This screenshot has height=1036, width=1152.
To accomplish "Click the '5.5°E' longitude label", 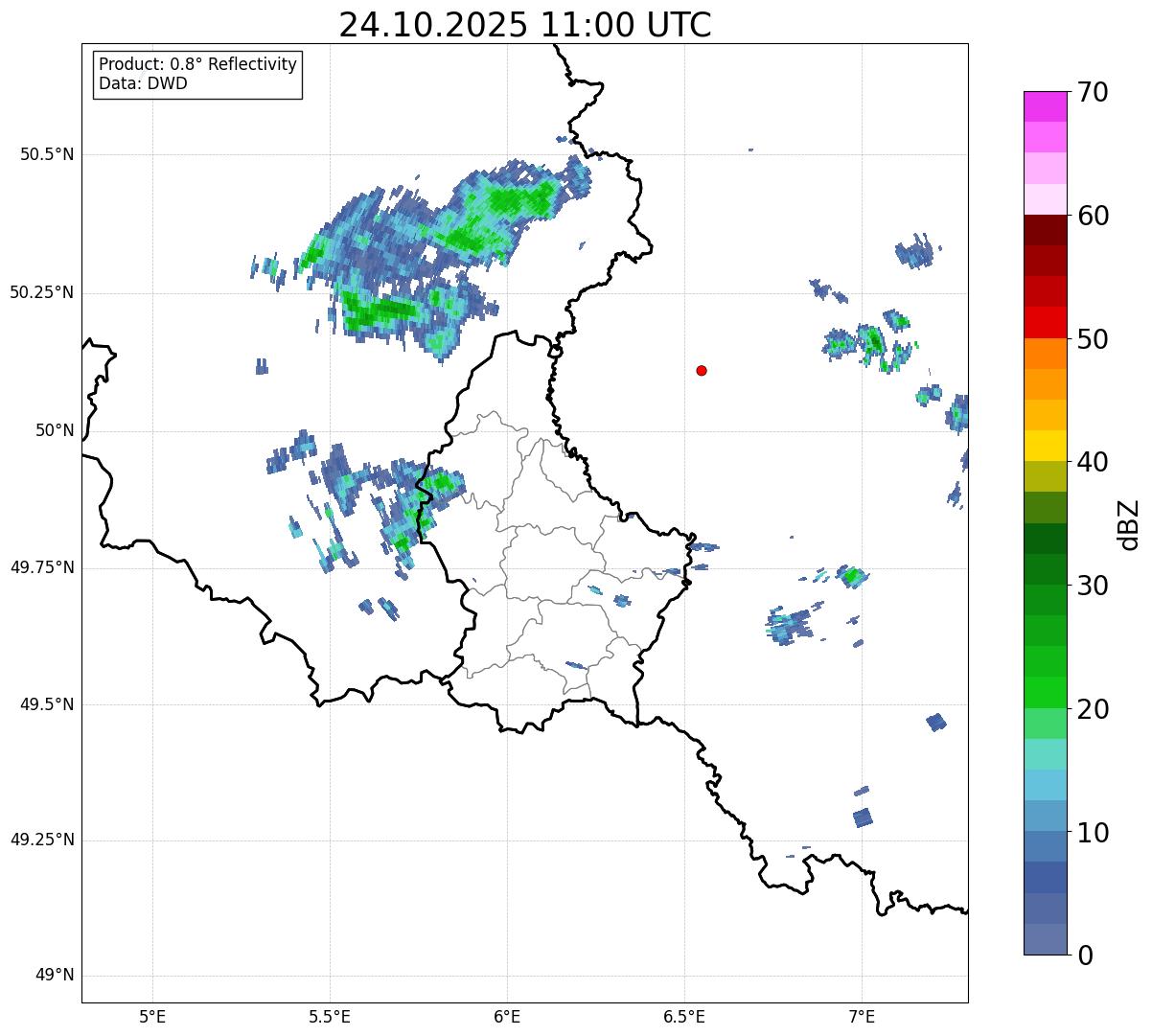I will [x=330, y=1017].
